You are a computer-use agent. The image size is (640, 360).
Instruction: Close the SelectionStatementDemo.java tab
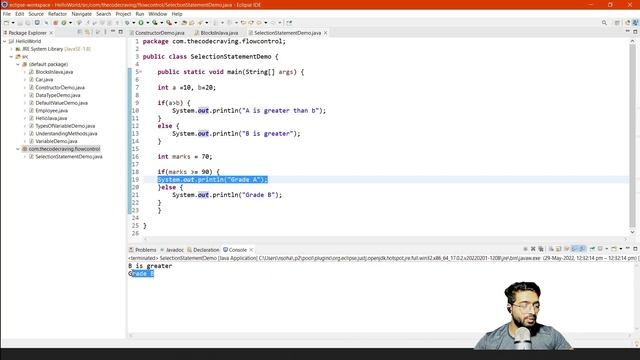click(x=325, y=33)
